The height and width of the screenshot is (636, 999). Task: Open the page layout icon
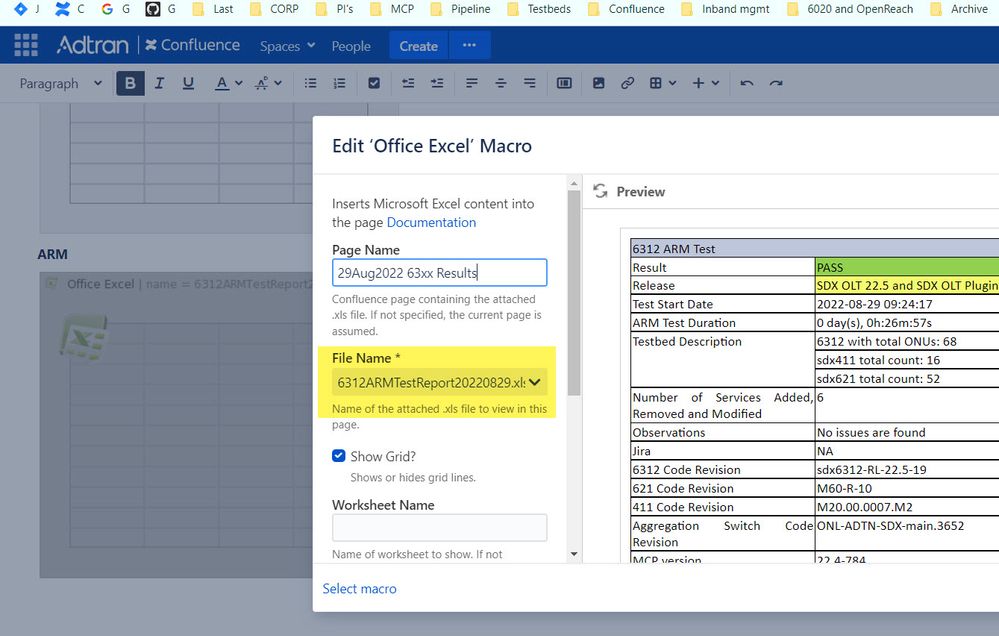[564, 83]
